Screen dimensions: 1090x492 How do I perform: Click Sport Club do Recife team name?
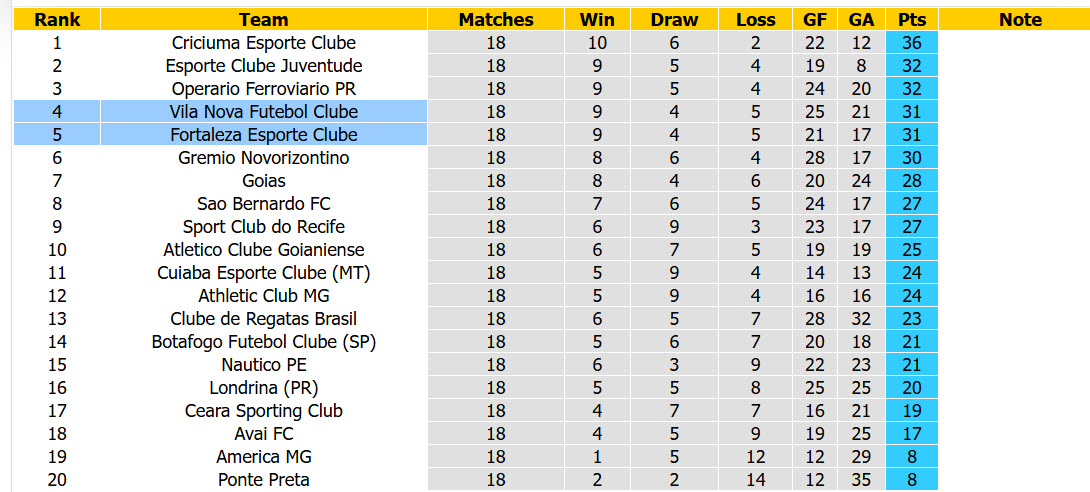click(264, 227)
